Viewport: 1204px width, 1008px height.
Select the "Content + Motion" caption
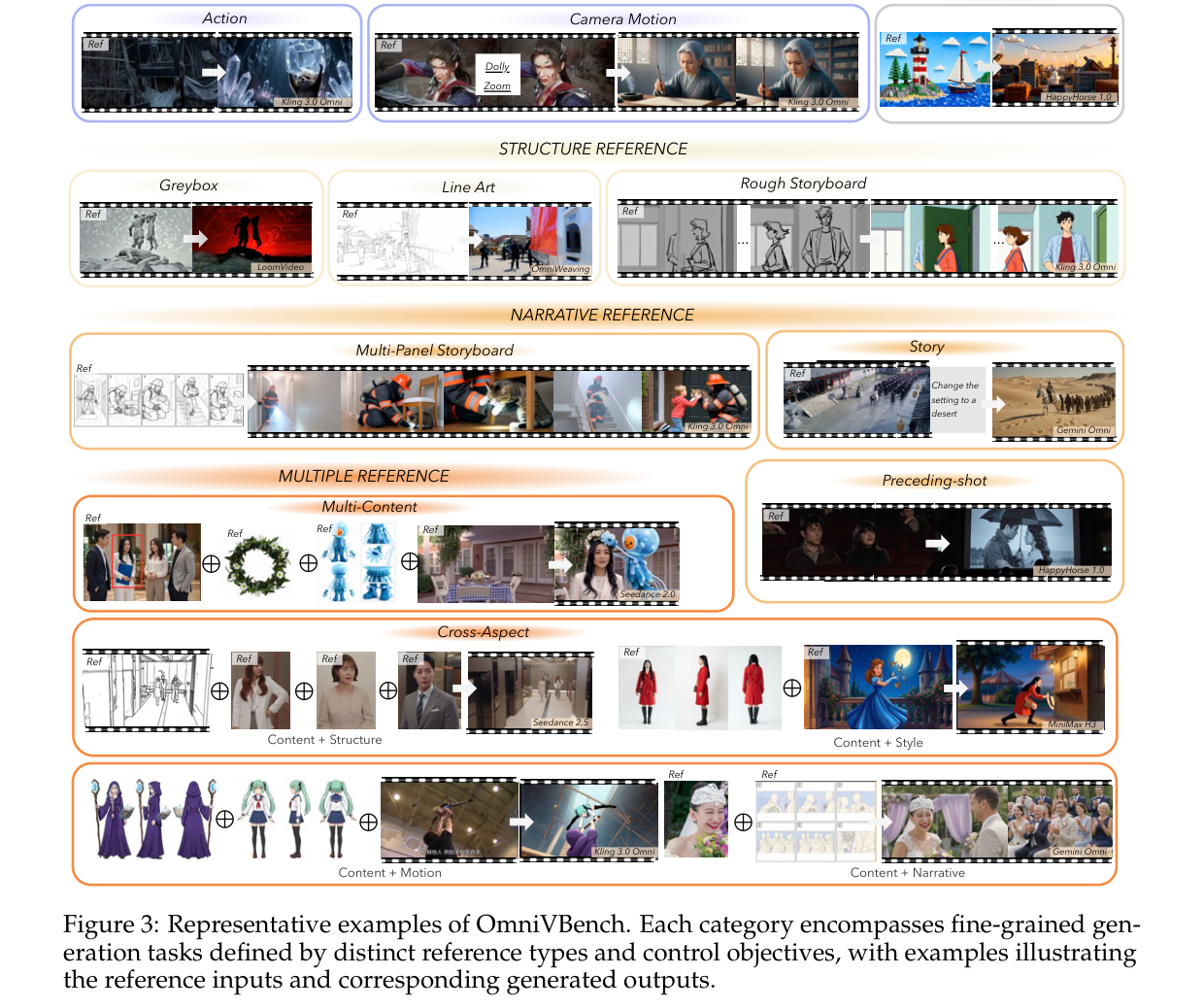[x=389, y=873]
